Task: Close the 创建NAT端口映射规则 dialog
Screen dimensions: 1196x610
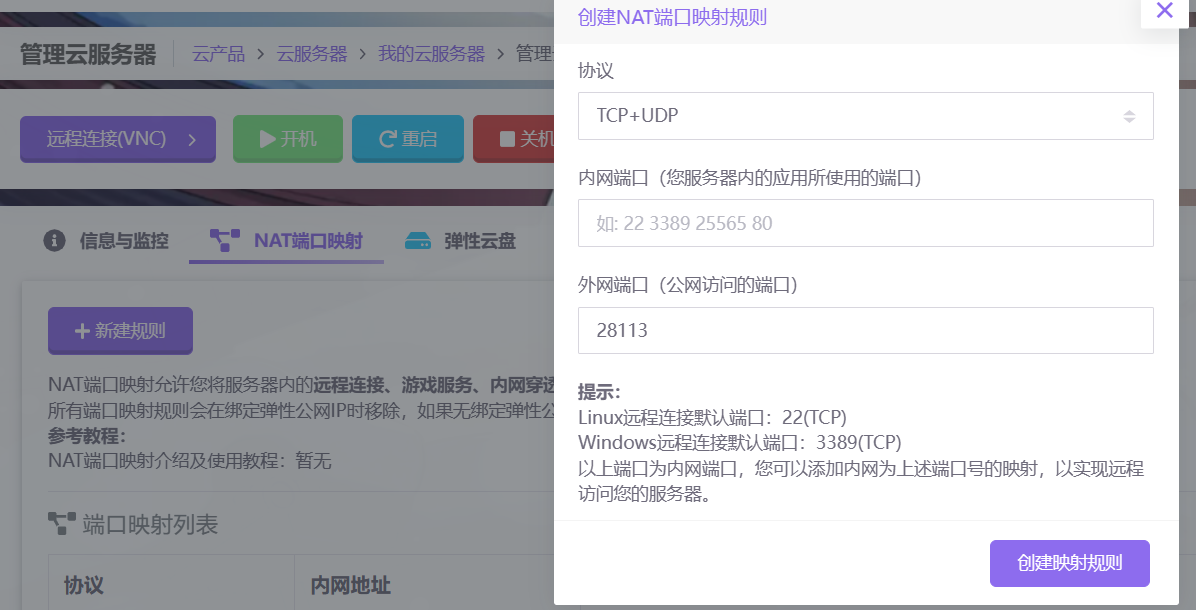Action: (x=1164, y=11)
